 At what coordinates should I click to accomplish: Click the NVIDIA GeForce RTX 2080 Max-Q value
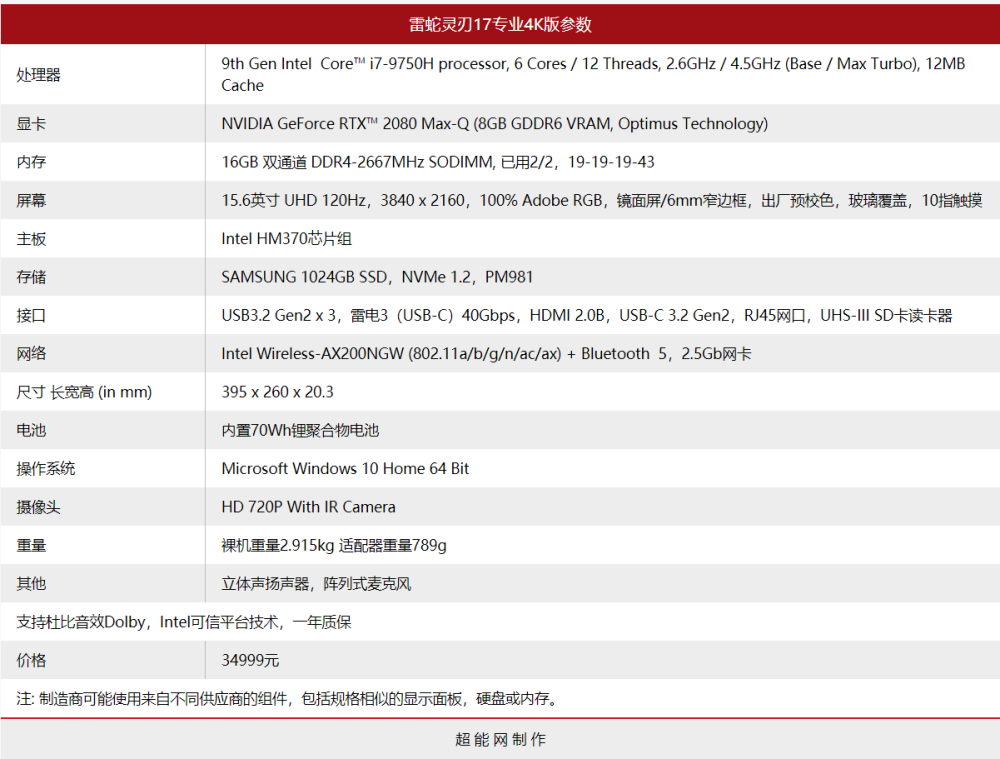494,124
